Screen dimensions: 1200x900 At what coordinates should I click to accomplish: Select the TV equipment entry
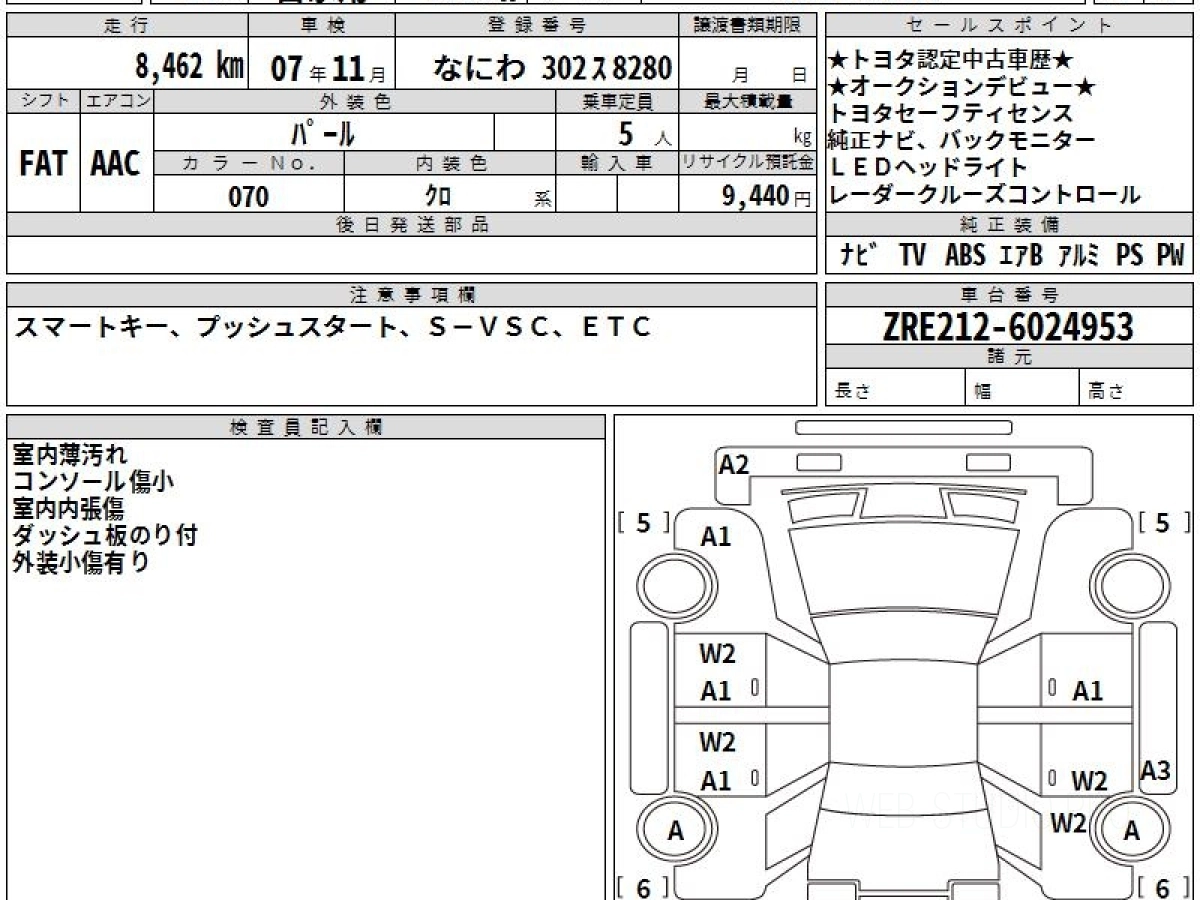pos(912,255)
